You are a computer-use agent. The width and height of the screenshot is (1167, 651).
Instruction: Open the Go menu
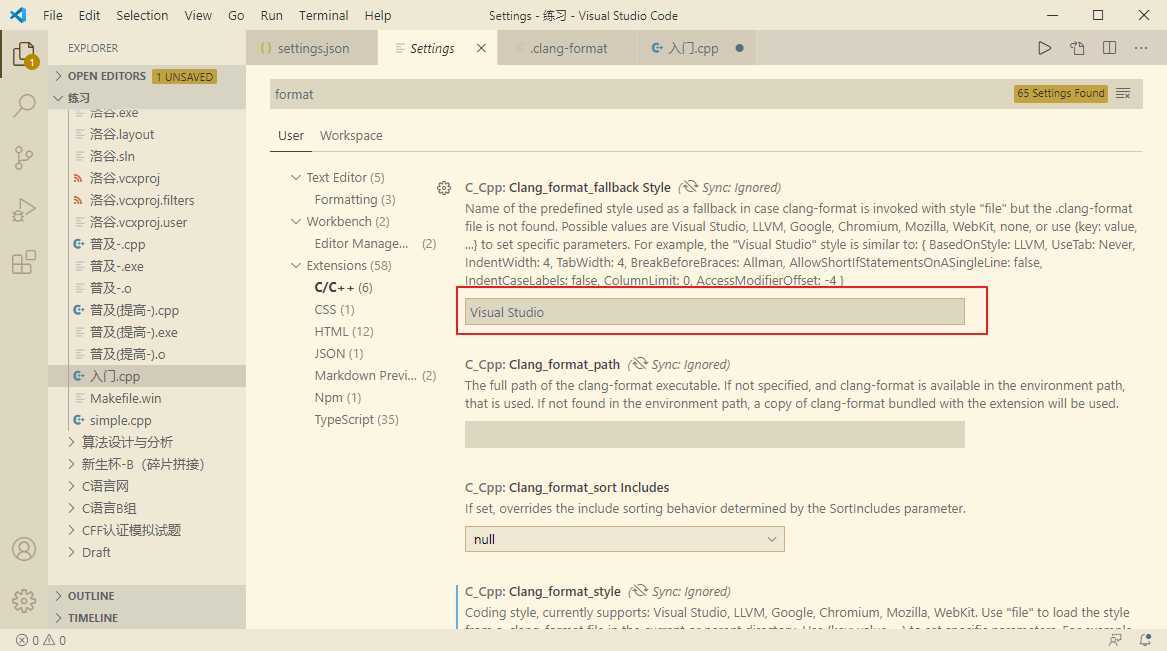236,16
